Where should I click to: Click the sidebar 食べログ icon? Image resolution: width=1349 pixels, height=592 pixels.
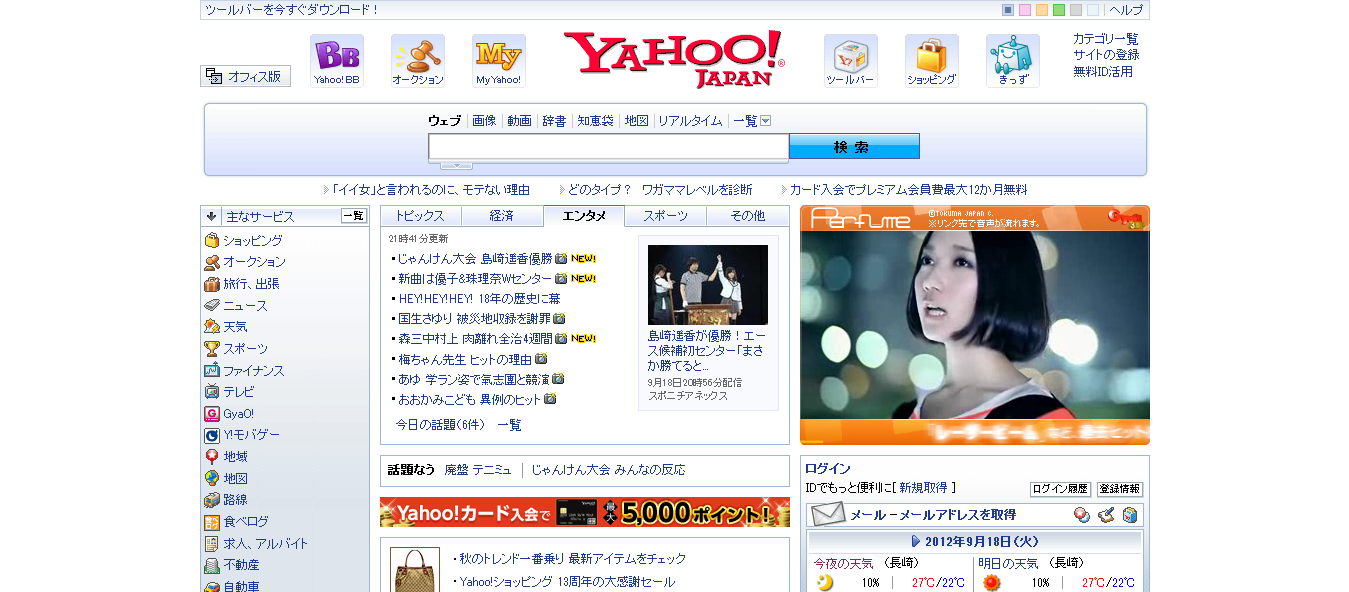[x=212, y=522]
